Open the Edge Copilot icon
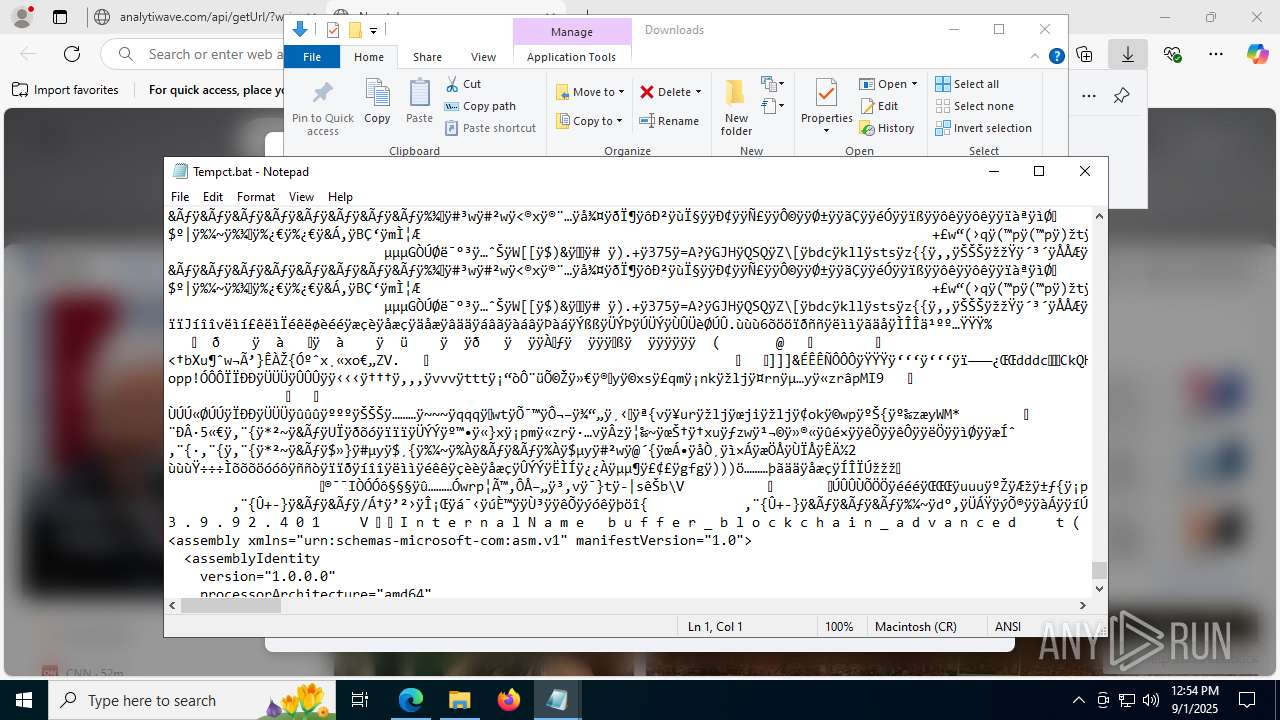 [1257, 54]
